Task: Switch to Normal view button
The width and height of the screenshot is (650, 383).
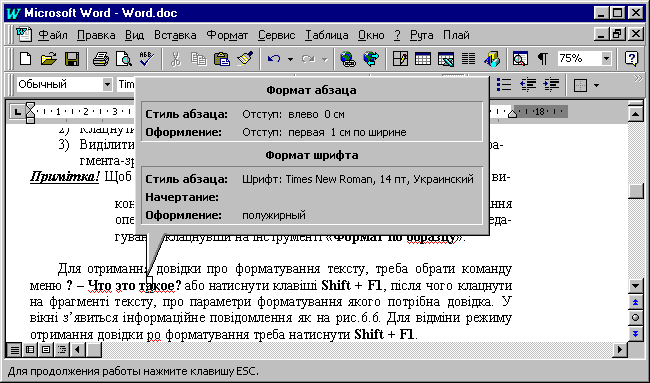Action: click(15, 350)
